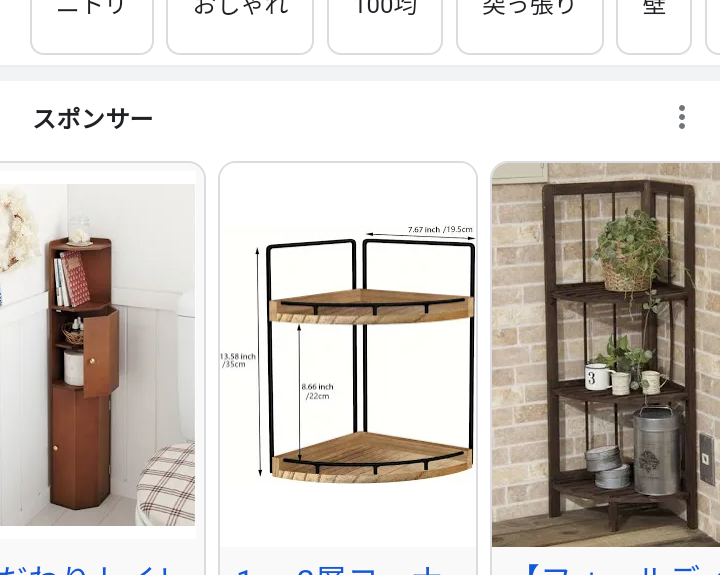Click the metal watering can on plant rack
Screen dimensions: 720x575
(656, 449)
